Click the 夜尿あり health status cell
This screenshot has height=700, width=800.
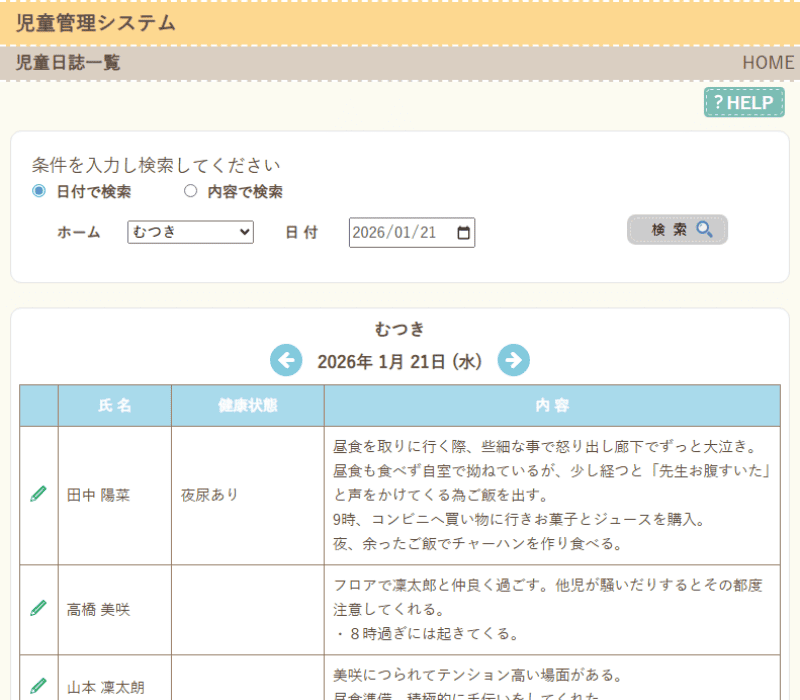[x=210, y=495]
